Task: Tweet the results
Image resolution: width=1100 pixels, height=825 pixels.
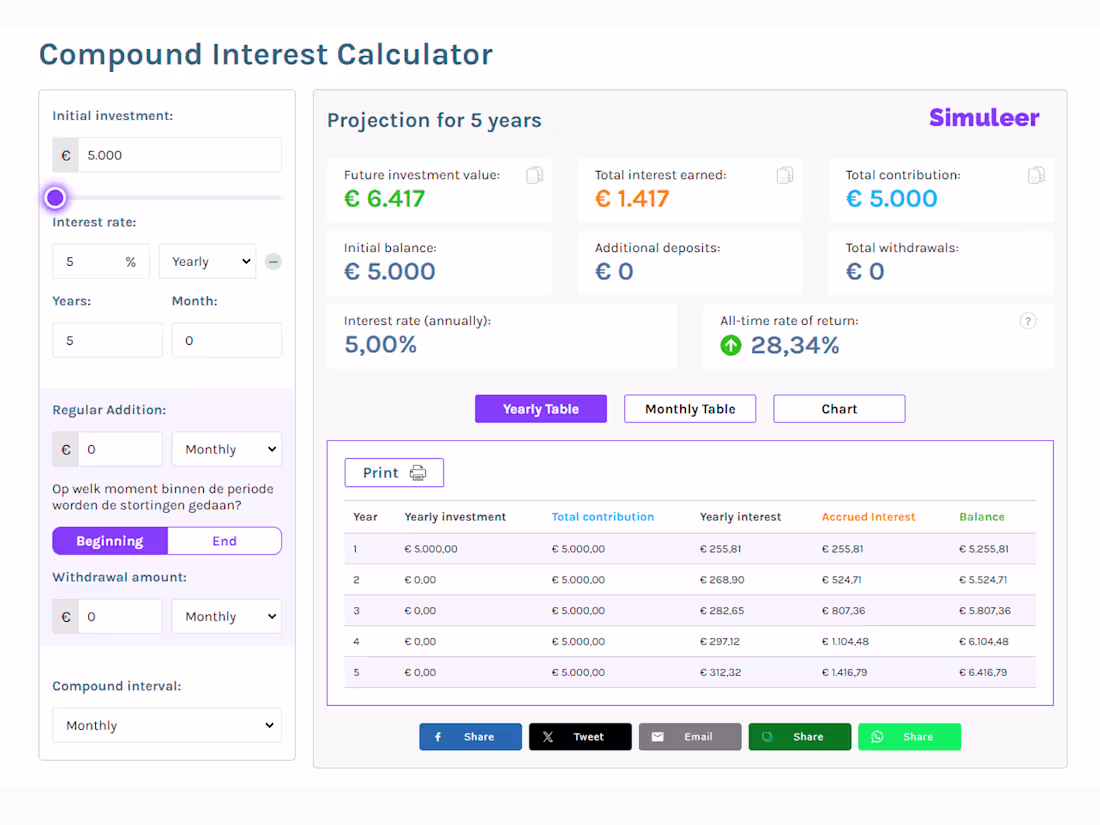Action: 580,737
